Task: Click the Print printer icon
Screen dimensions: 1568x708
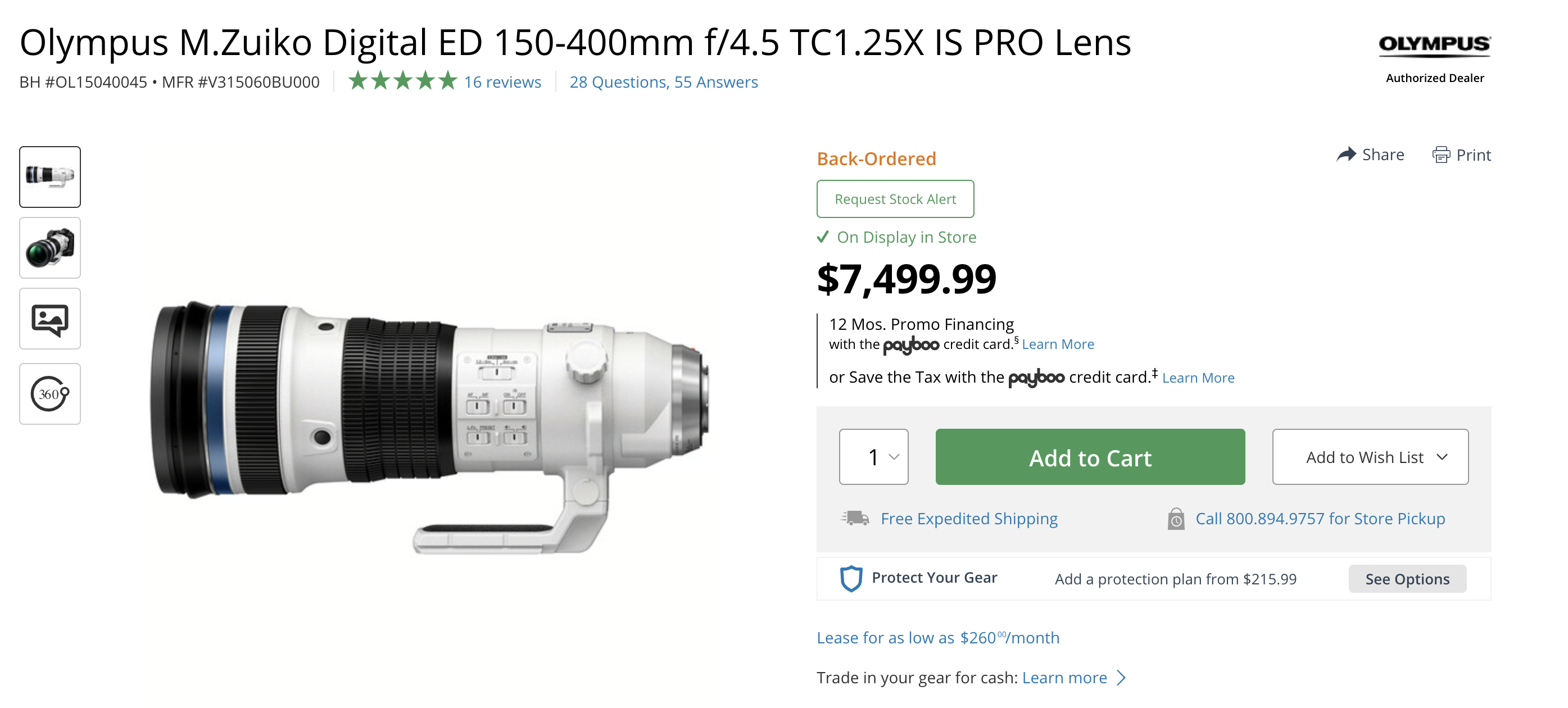Action: pos(1441,155)
